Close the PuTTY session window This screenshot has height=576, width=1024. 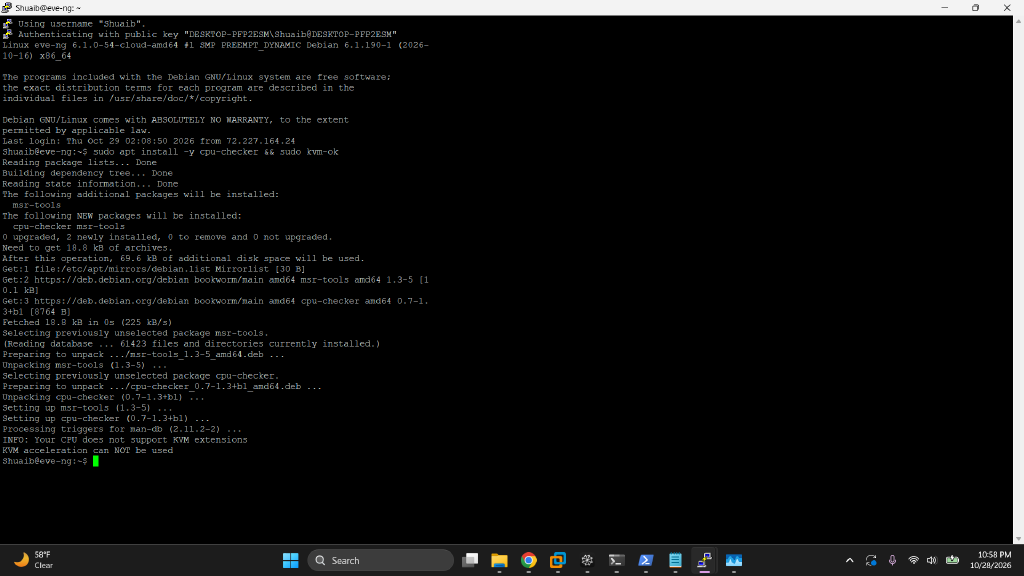point(1007,8)
